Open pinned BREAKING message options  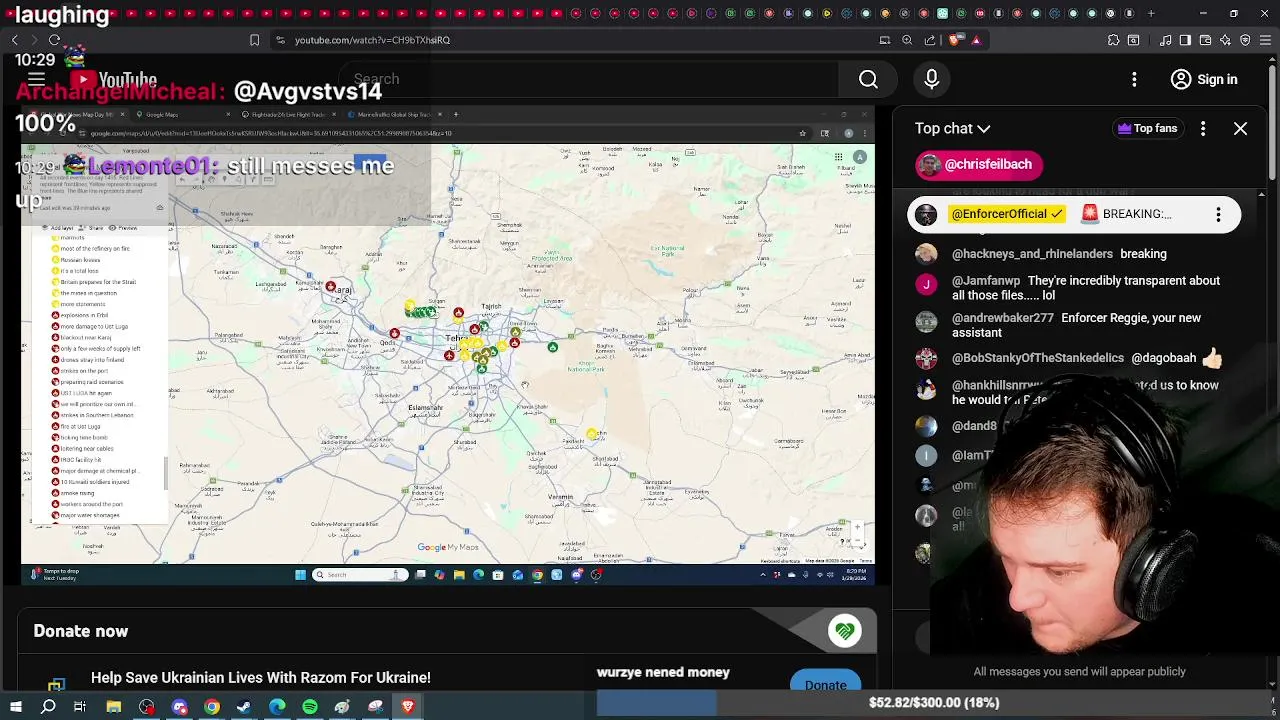click(x=1218, y=214)
